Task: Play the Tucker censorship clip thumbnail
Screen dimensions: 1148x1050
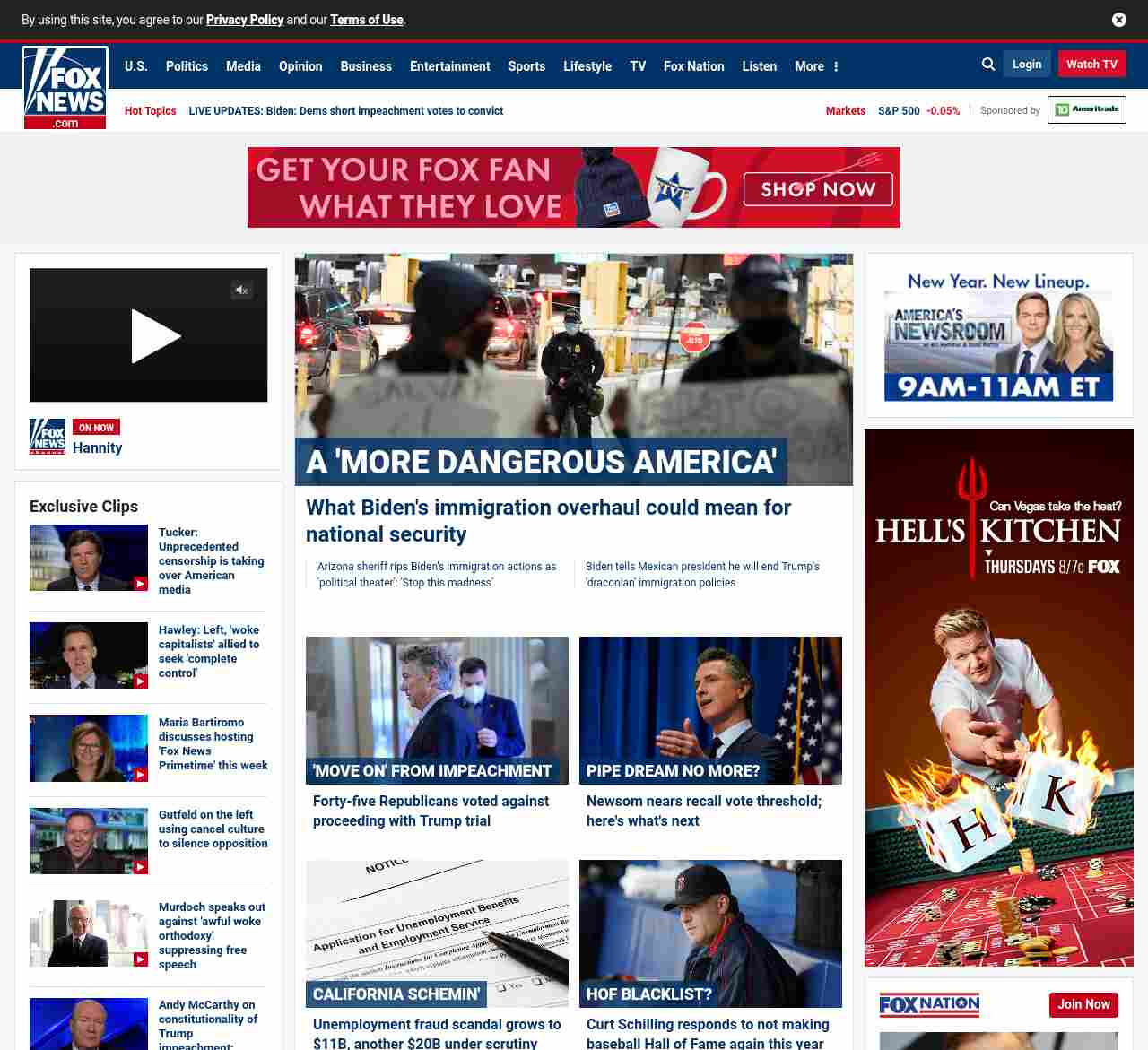Action: (x=89, y=558)
